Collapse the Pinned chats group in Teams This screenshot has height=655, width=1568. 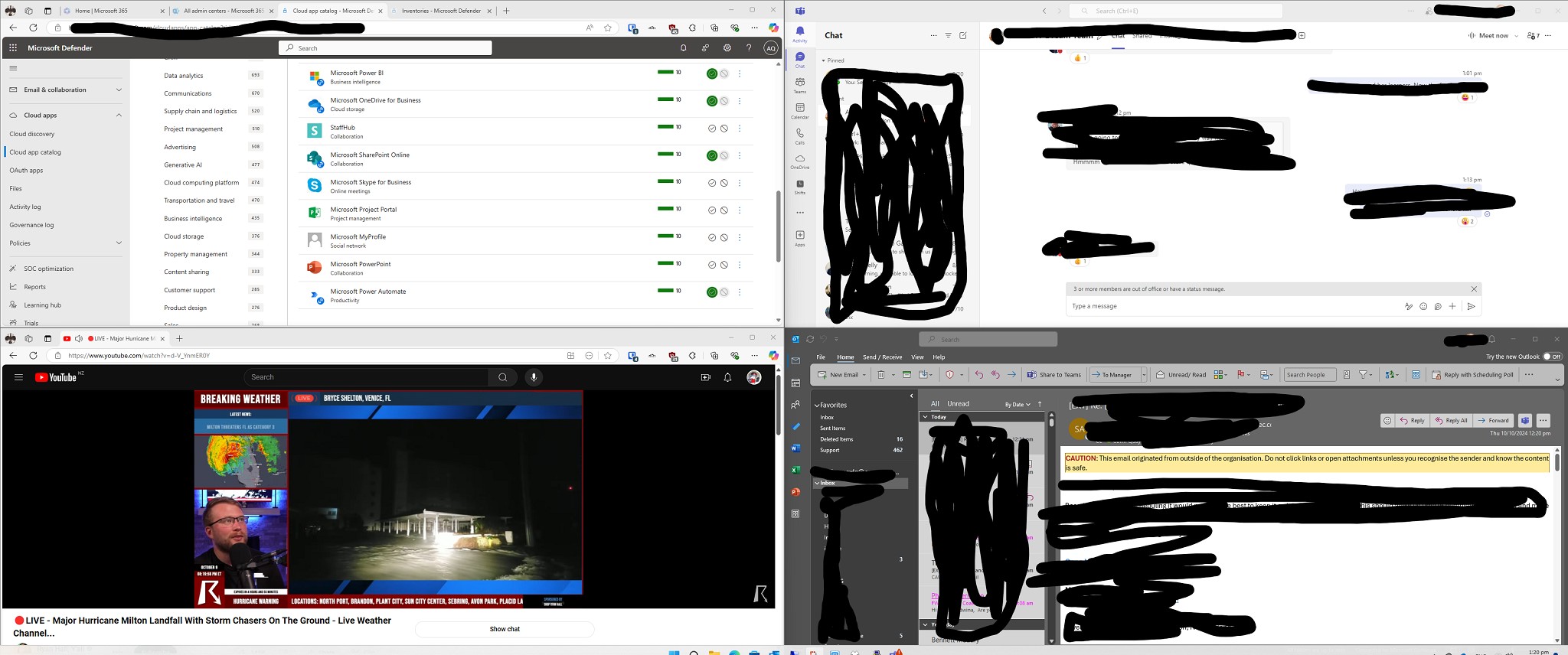[x=824, y=60]
